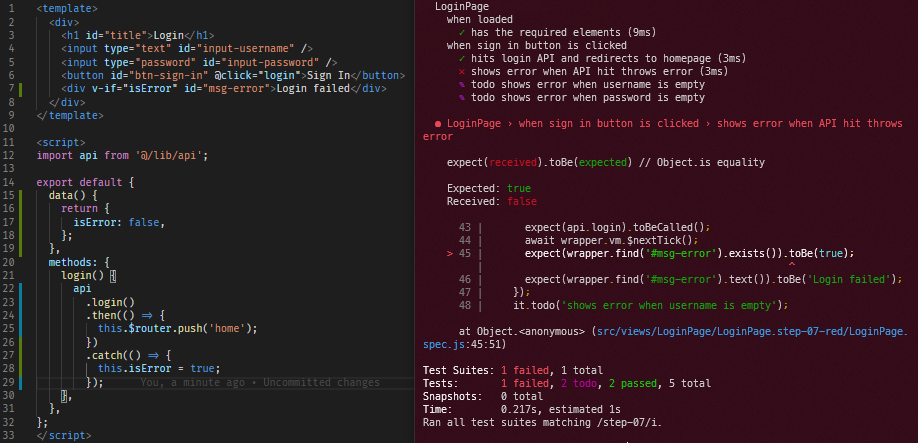This screenshot has width=918, height=443.
Task: Click the highlighted closing brace on line 30
Action: (x=64, y=396)
